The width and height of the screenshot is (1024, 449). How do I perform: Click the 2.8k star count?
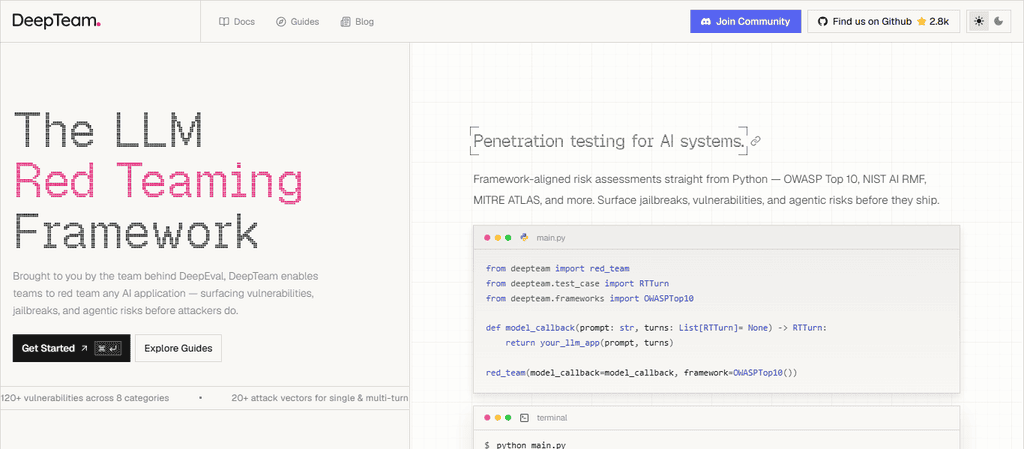(938, 22)
